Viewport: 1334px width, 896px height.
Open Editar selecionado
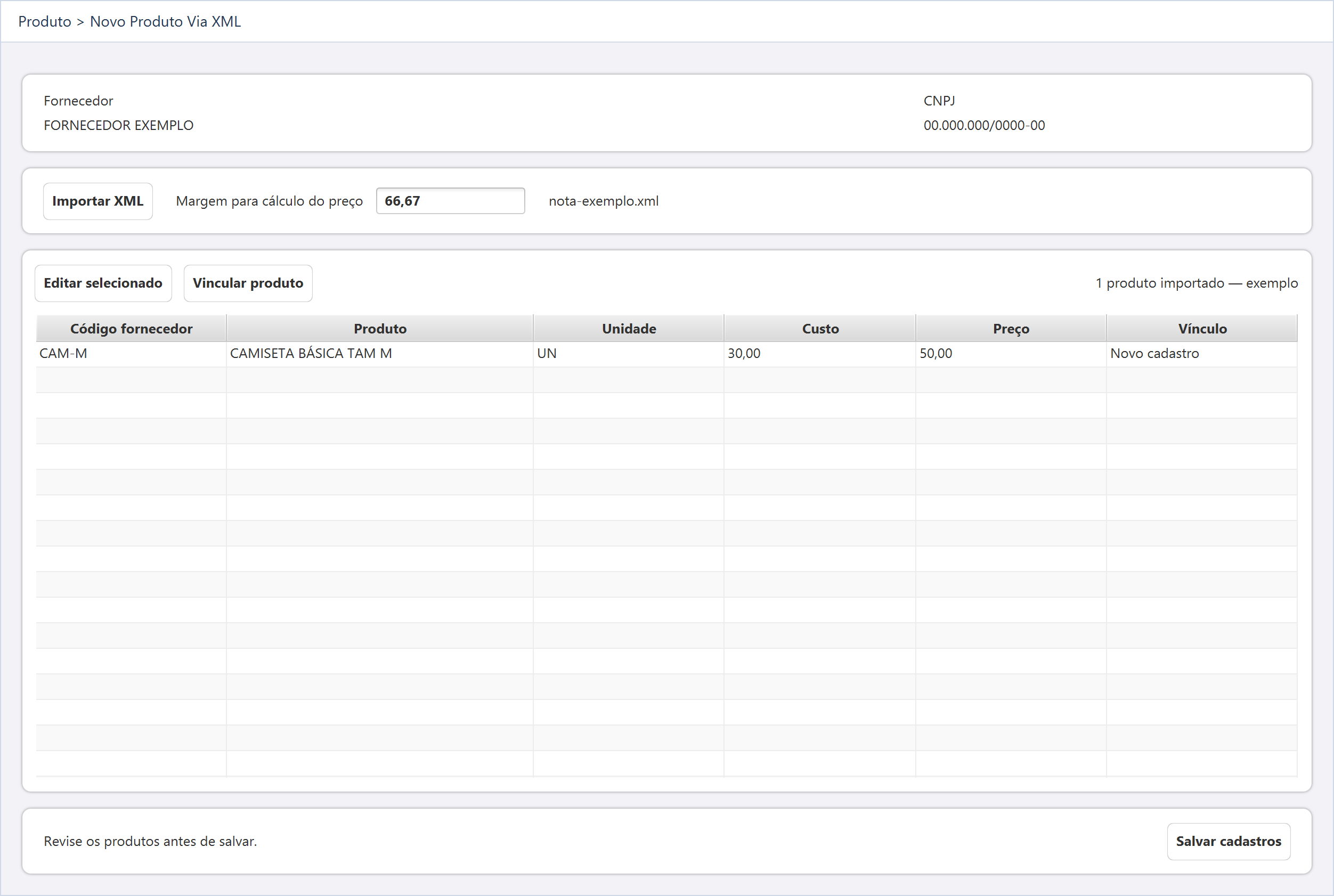coord(103,283)
